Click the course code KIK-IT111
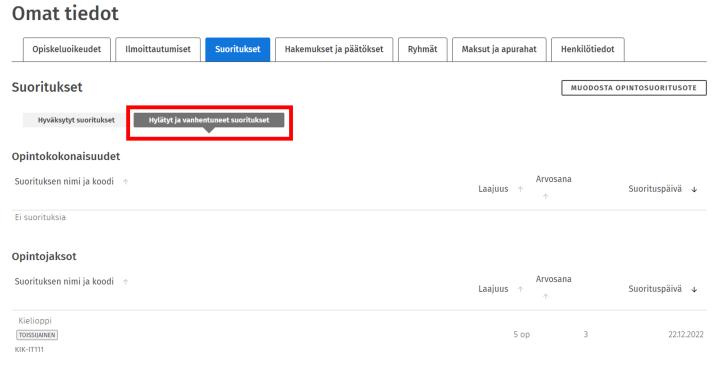720x365 pixels. coord(29,349)
